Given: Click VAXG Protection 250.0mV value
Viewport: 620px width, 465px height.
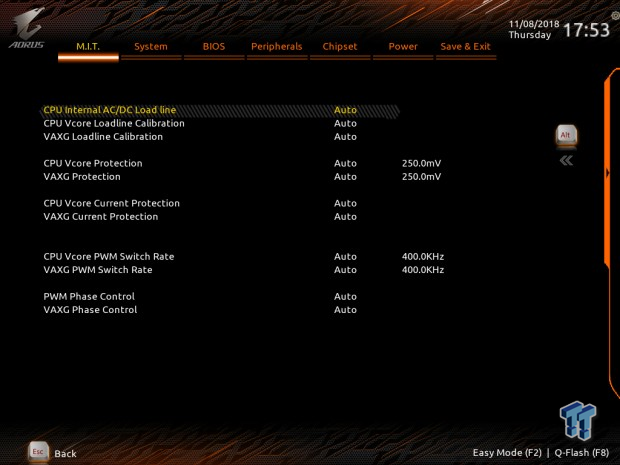Looking at the screenshot, I should pos(422,177).
